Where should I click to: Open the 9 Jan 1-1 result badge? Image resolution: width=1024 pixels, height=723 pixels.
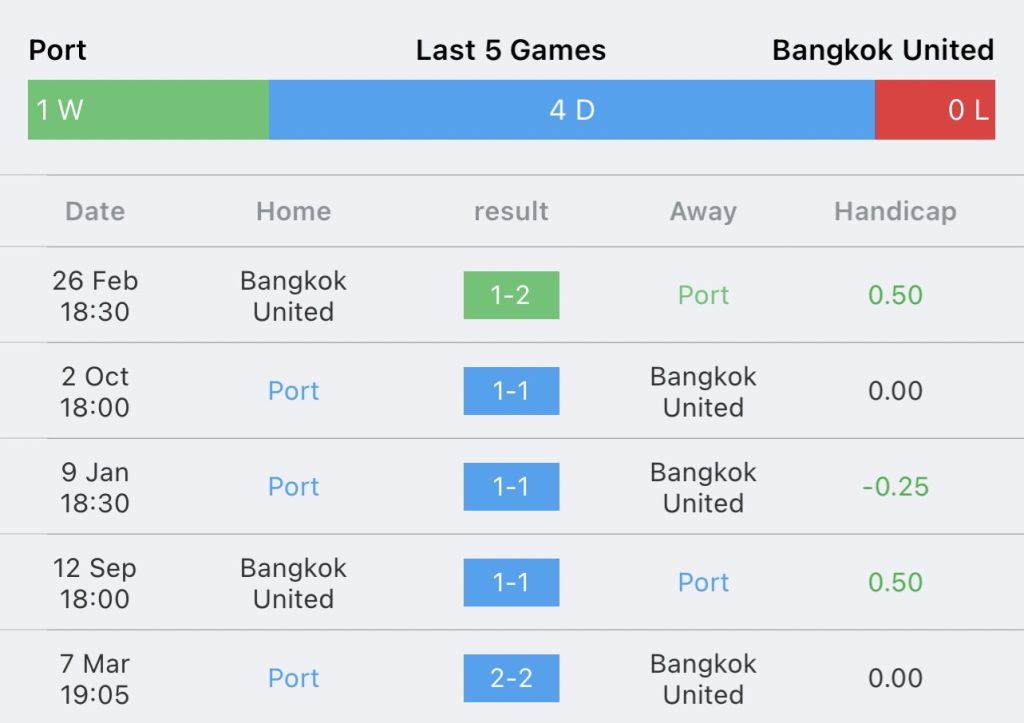click(x=511, y=487)
